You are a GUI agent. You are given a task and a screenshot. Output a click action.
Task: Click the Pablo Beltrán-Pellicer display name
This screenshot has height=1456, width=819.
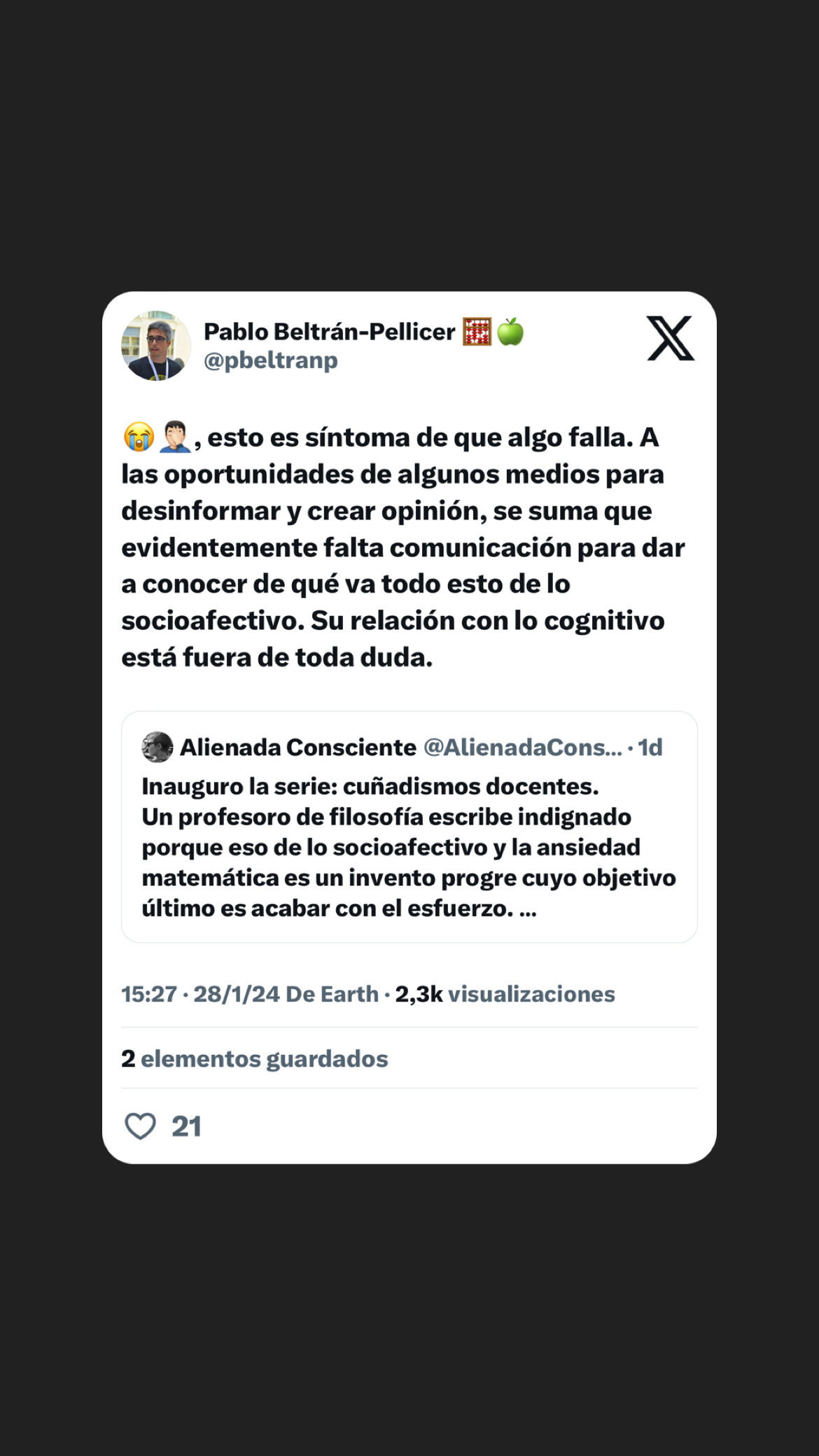click(330, 332)
